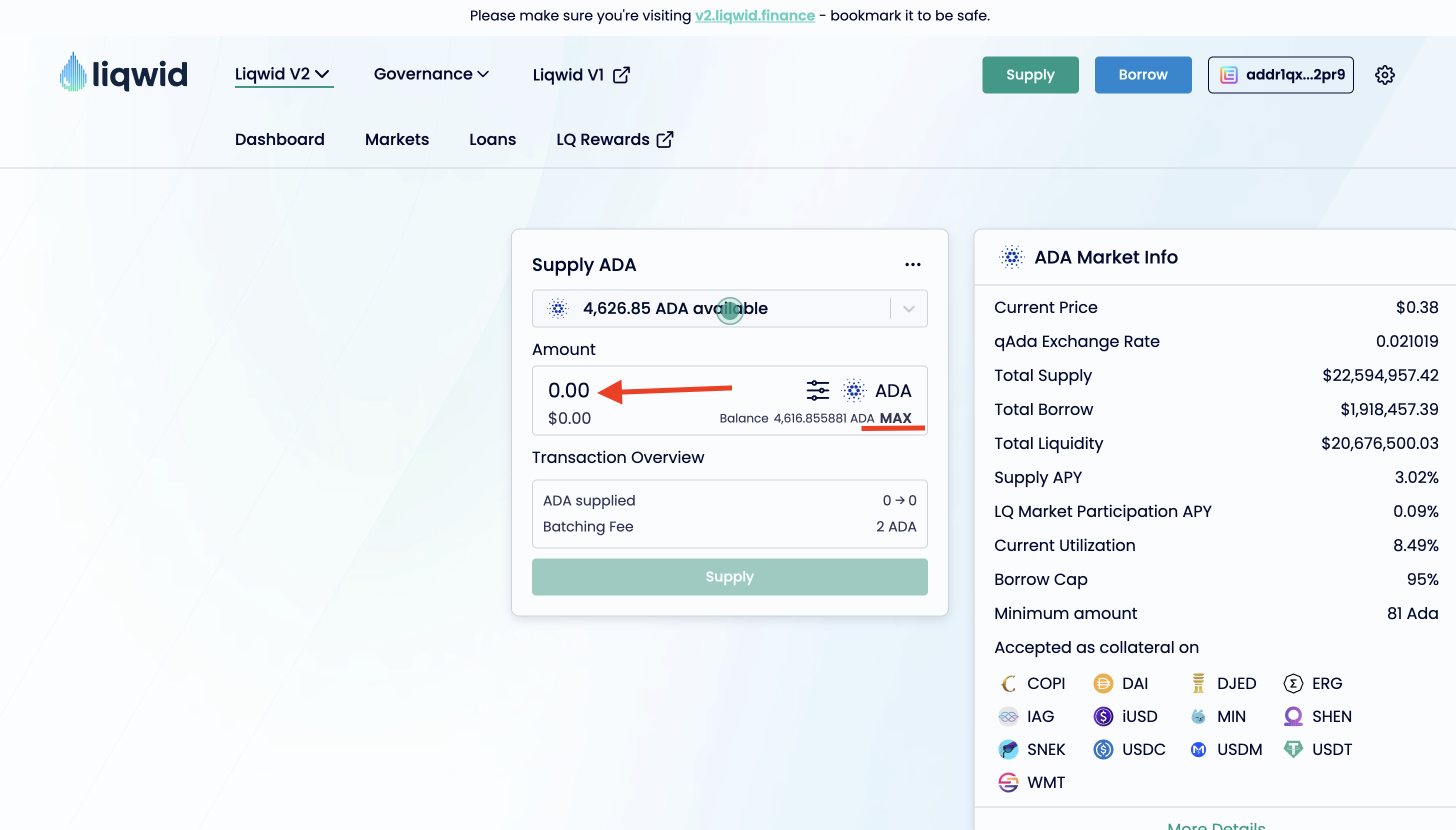
Task: Click the Current Utilization 8.49% value
Action: pyautogui.click(x=1415, y=545)
